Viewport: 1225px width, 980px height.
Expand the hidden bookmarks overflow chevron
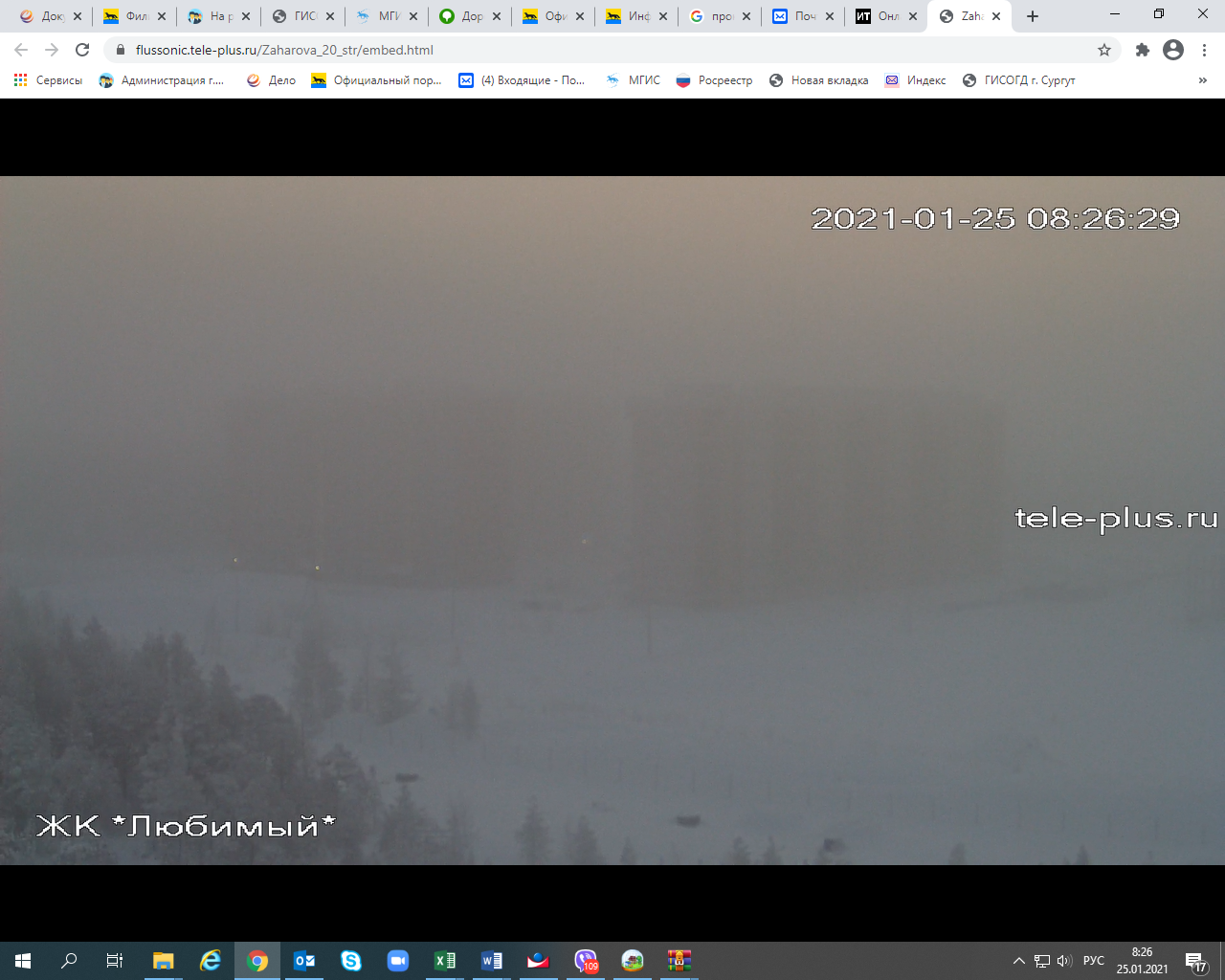pyautogui.click(x=1203, y=80)
